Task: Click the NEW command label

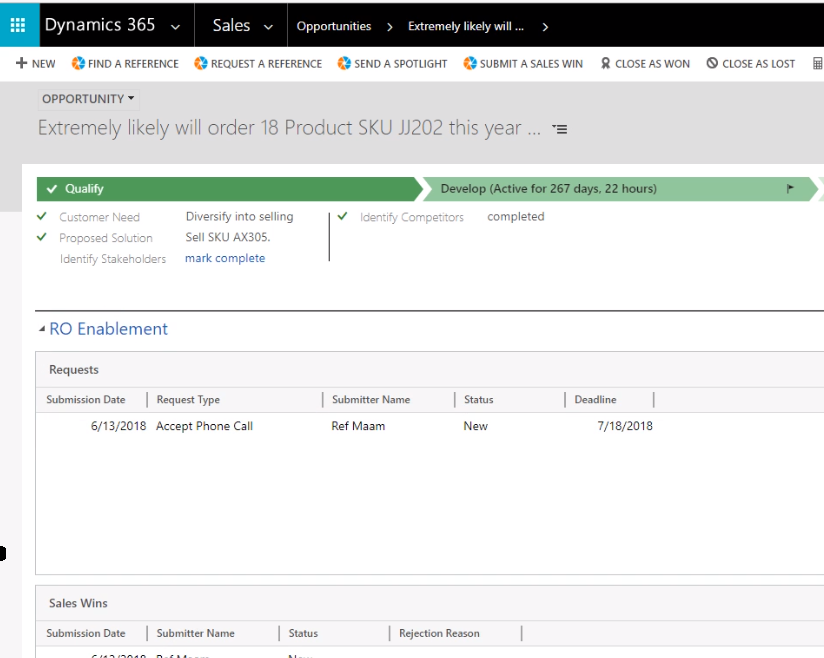Action: click(44, 64)
